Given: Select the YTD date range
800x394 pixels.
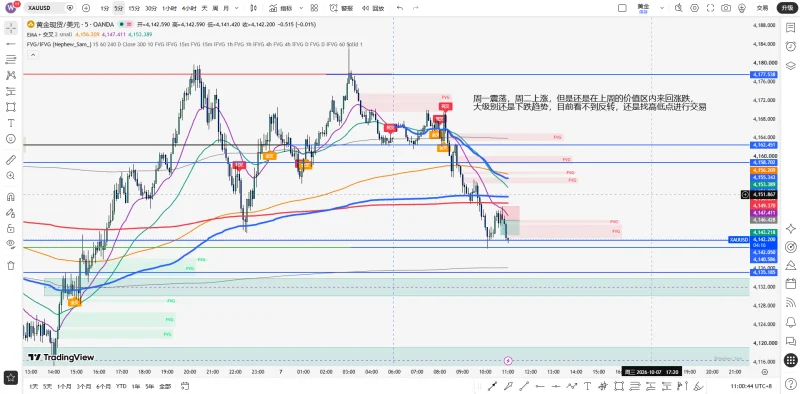Looking at the screenshot, I should tap(121, 386).
